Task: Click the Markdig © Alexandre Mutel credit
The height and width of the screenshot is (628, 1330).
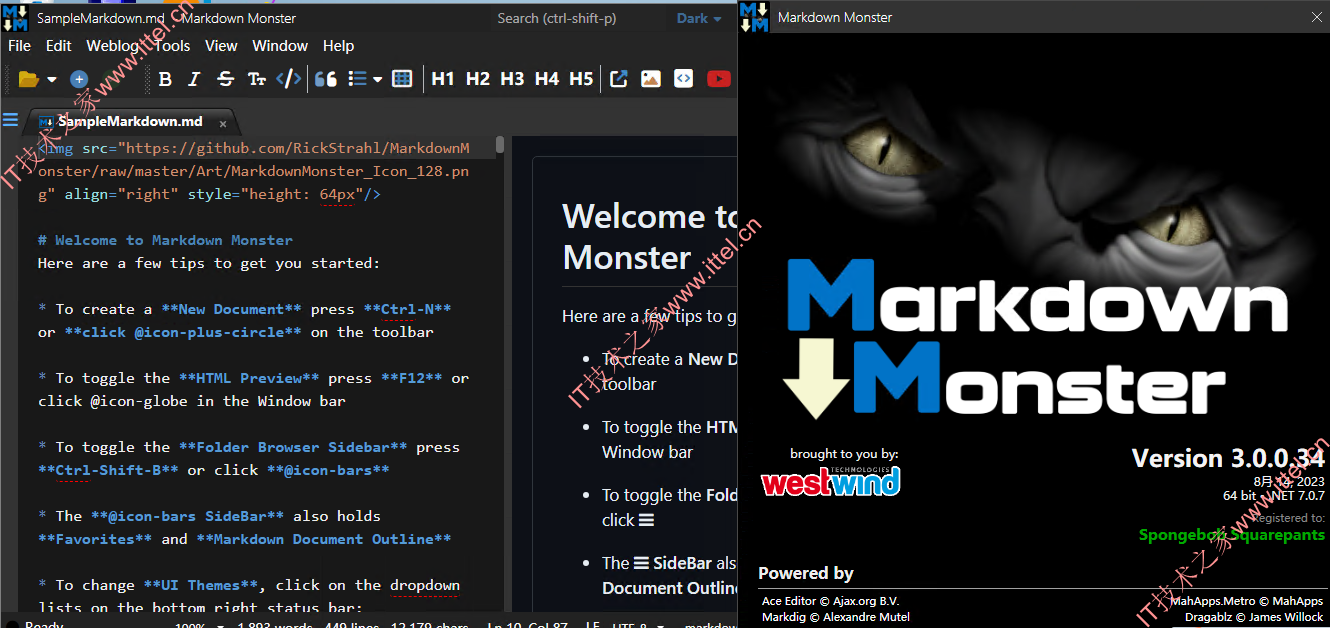Action: point(836,618)
